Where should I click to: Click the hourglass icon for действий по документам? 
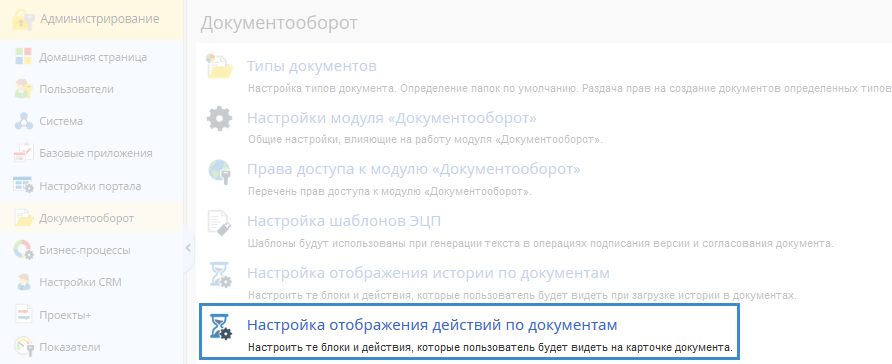220,328
